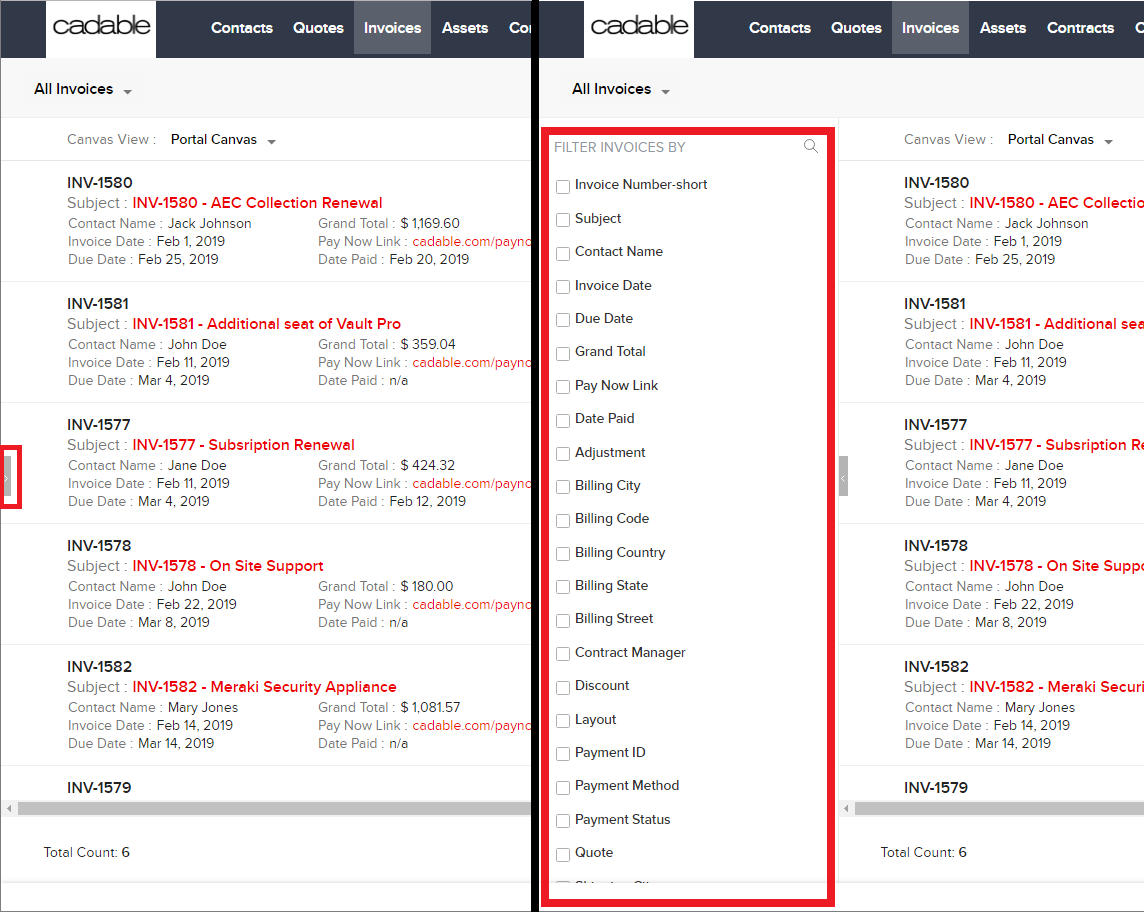The height and width of the screenshot is (914, 1148).
Task: Select INV-1579 heading in left window
Action: click(x=99, y=787)
